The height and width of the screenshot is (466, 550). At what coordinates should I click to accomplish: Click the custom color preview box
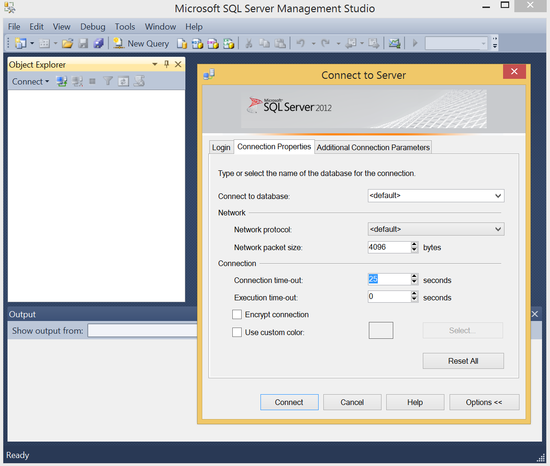pos(381,330)
